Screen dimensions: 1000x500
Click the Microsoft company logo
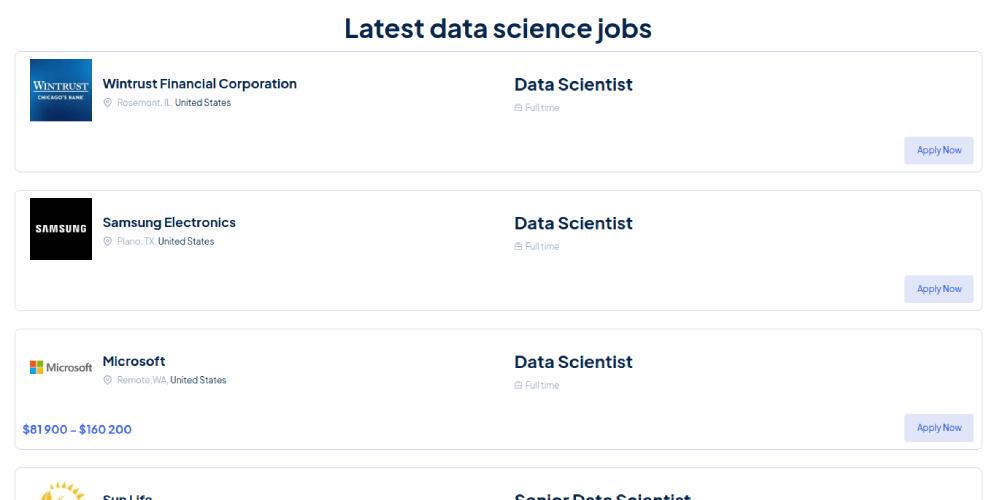pos(61,368)
